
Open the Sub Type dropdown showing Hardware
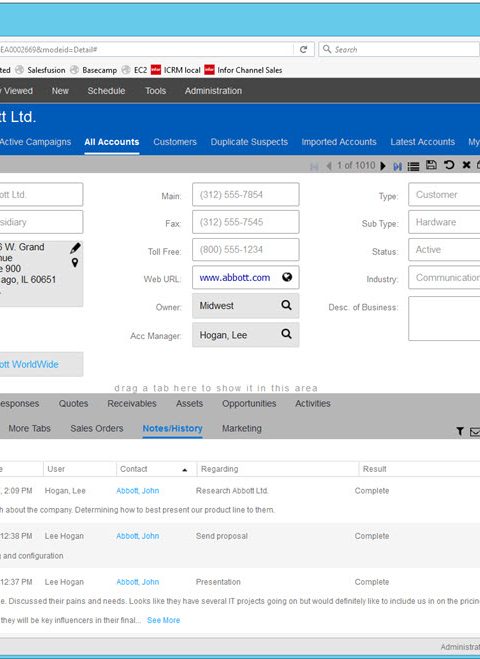444,222
